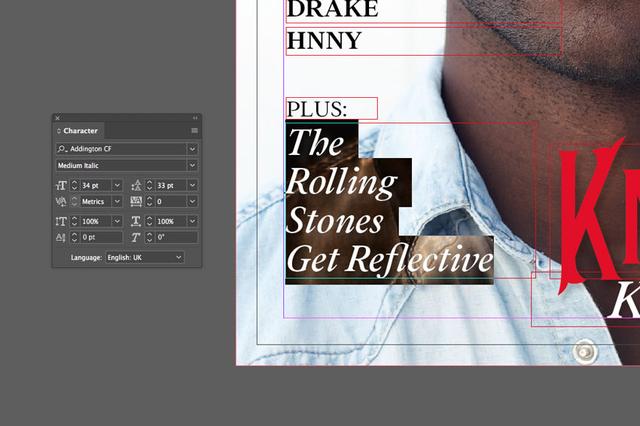Cycle panel view via arrows beside Character title
640x426 pixels.
(x=59, y=131)
